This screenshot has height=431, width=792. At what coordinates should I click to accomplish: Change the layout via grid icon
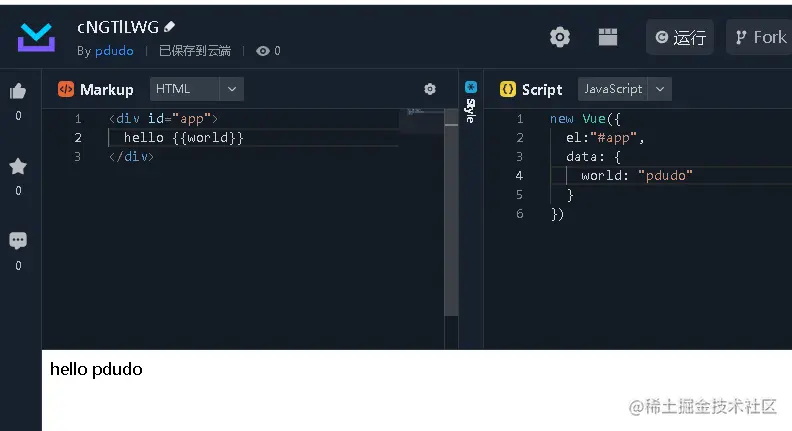pyautogui.click(x=608, y=37)
